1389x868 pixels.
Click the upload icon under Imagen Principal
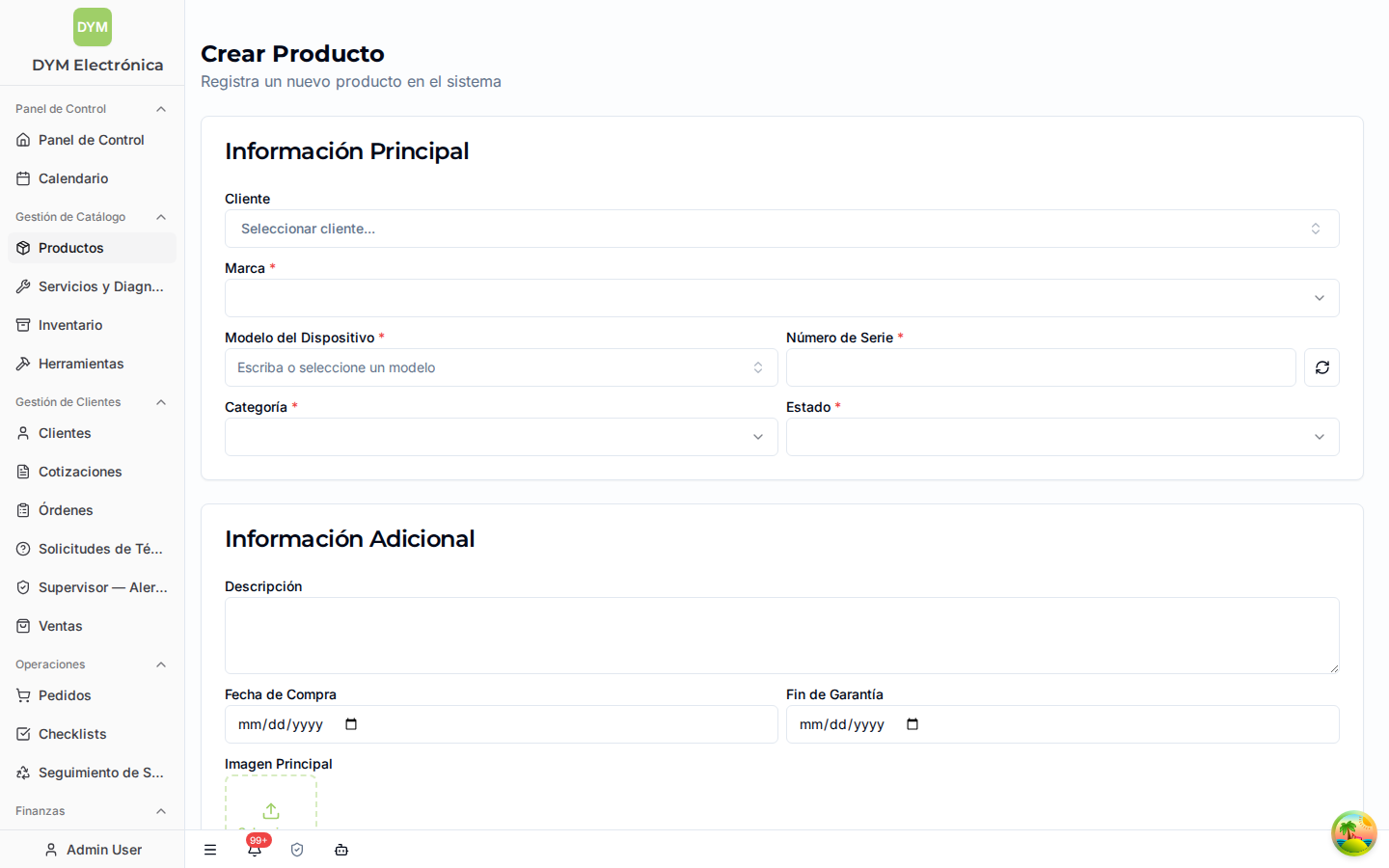pos(271,811)
